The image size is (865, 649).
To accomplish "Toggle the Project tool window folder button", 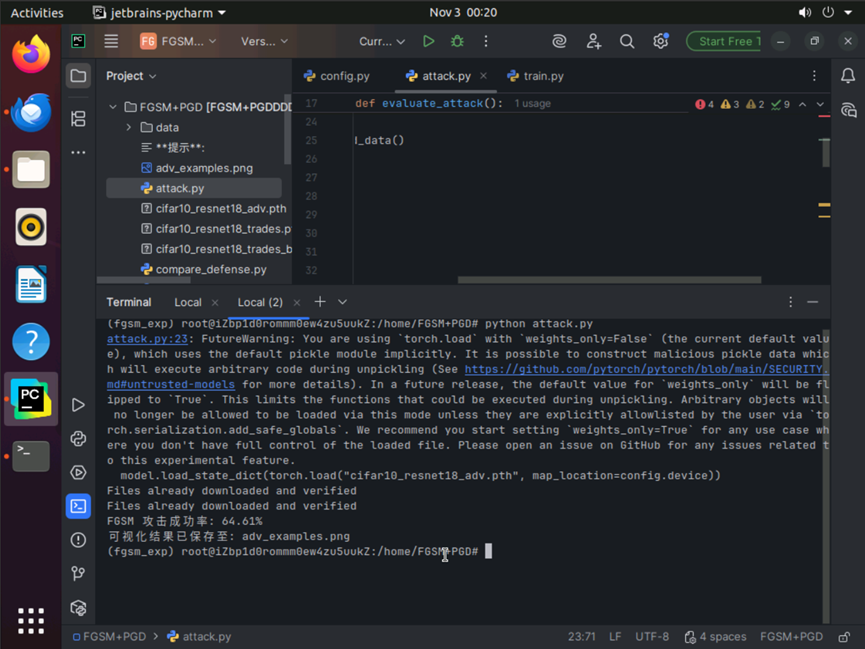I will pos(78,76).
